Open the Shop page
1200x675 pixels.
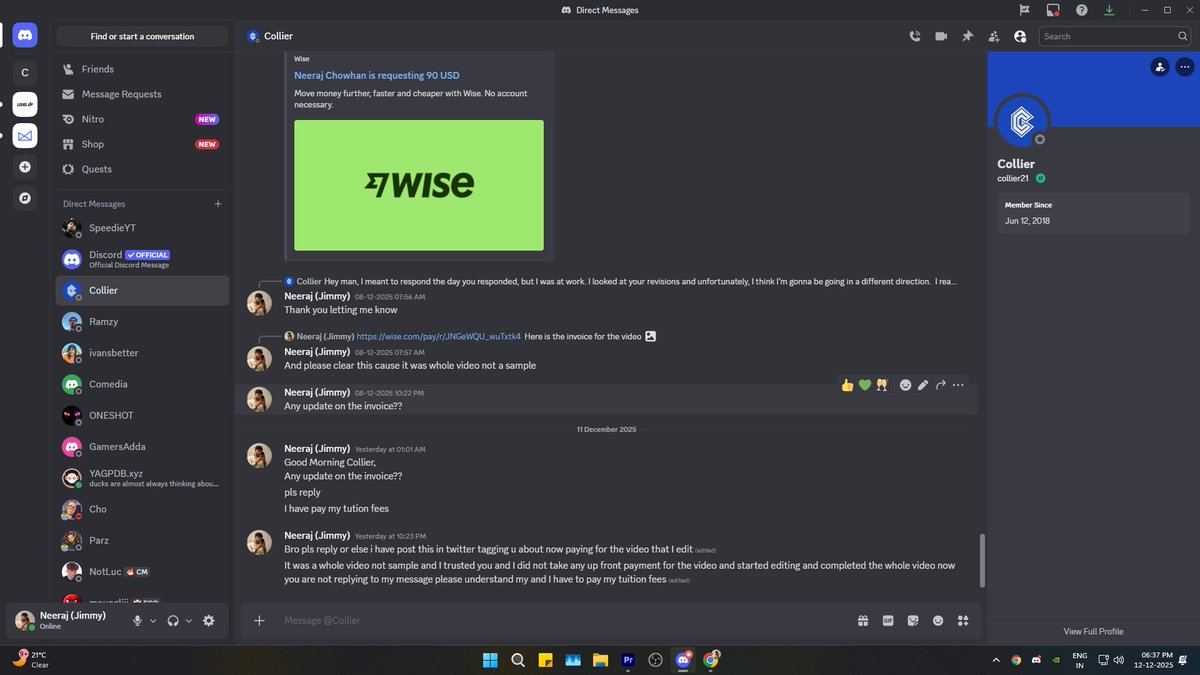click(142, 144)
